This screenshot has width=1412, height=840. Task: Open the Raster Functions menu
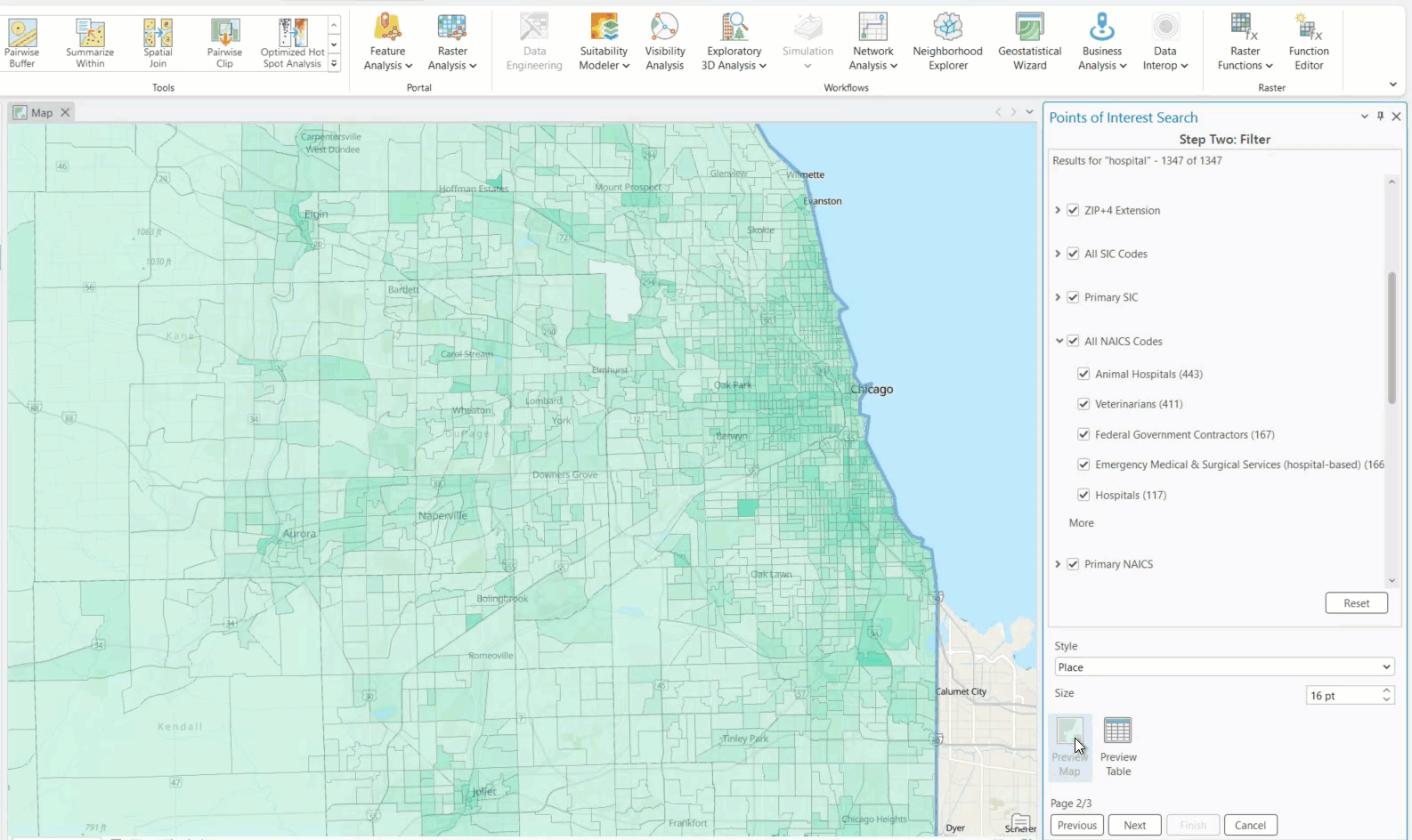tap(1245, 42)
